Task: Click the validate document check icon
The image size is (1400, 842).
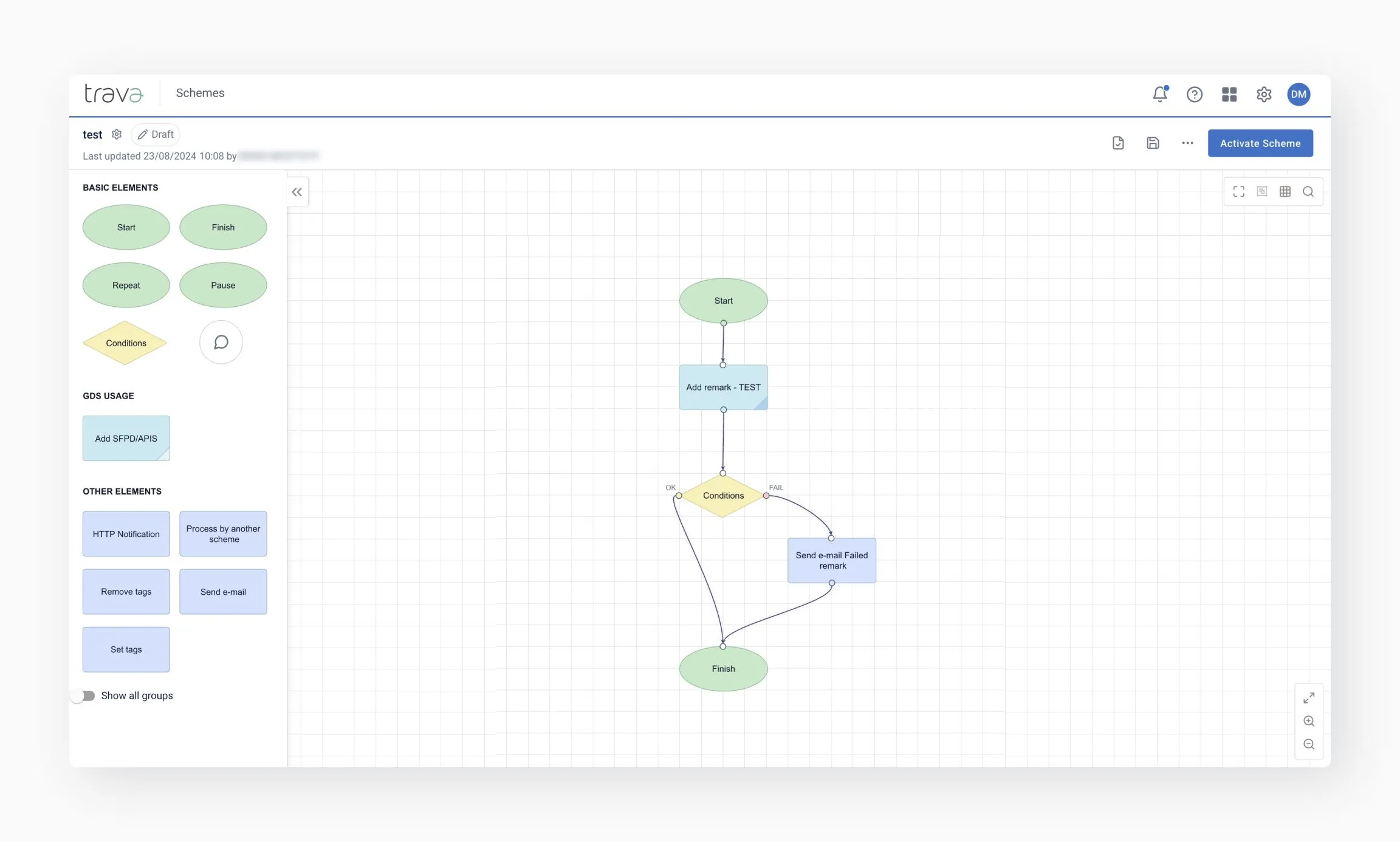Action: point(1118,143)
